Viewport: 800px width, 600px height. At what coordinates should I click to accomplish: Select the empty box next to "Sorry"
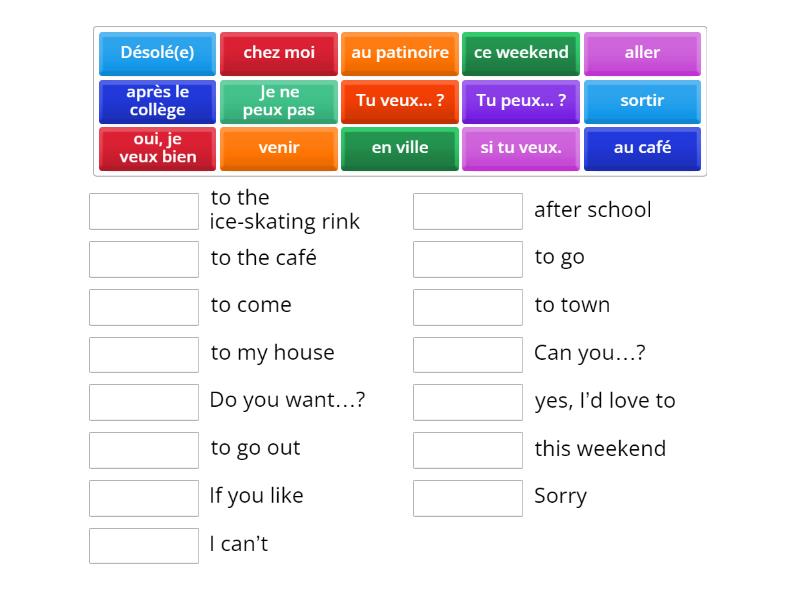468,497
